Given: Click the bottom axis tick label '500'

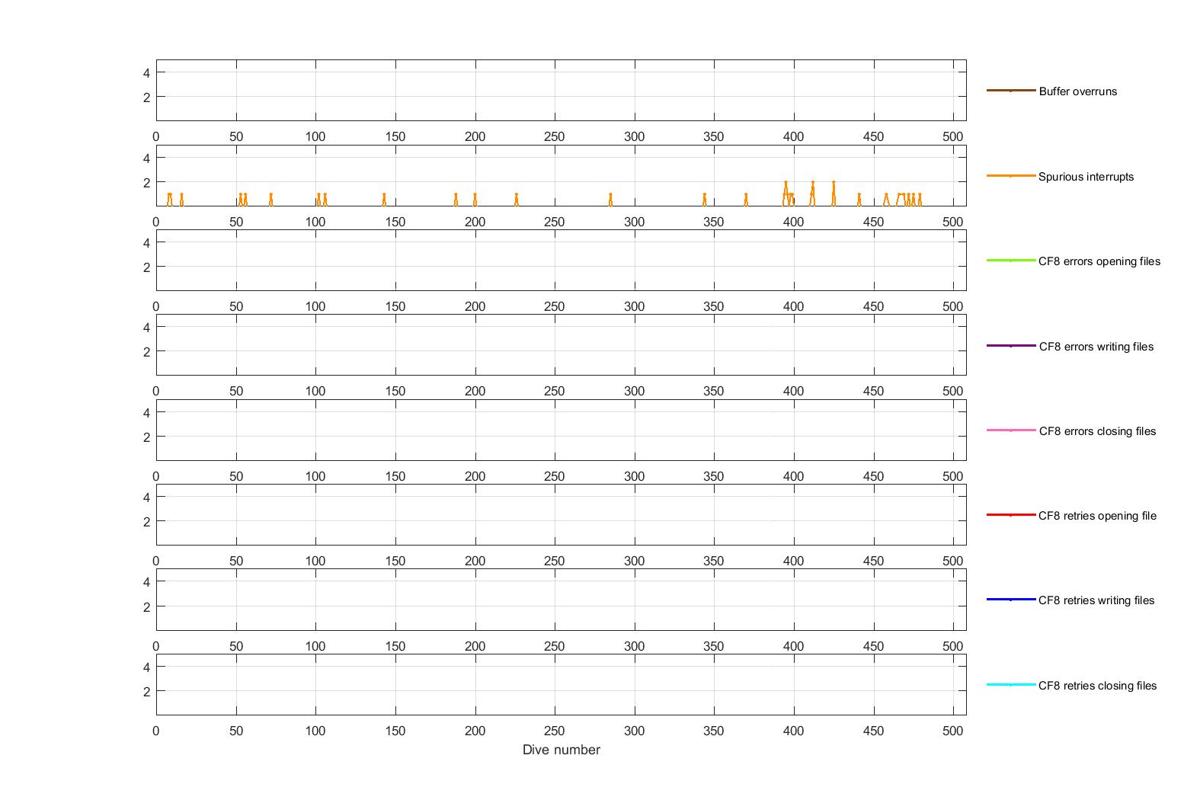Looking at the screenshot, I should [953, 731].
